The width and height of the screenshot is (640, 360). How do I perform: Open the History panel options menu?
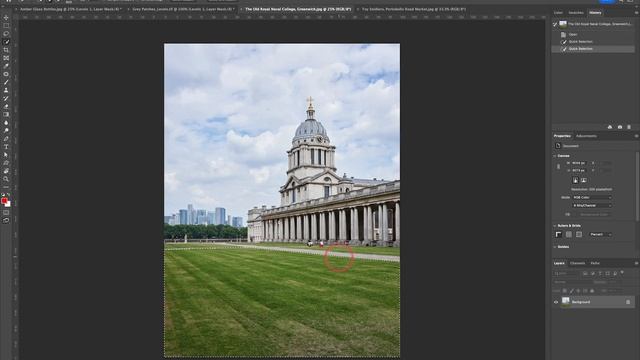pyautogui.click(x=636, y=13)
